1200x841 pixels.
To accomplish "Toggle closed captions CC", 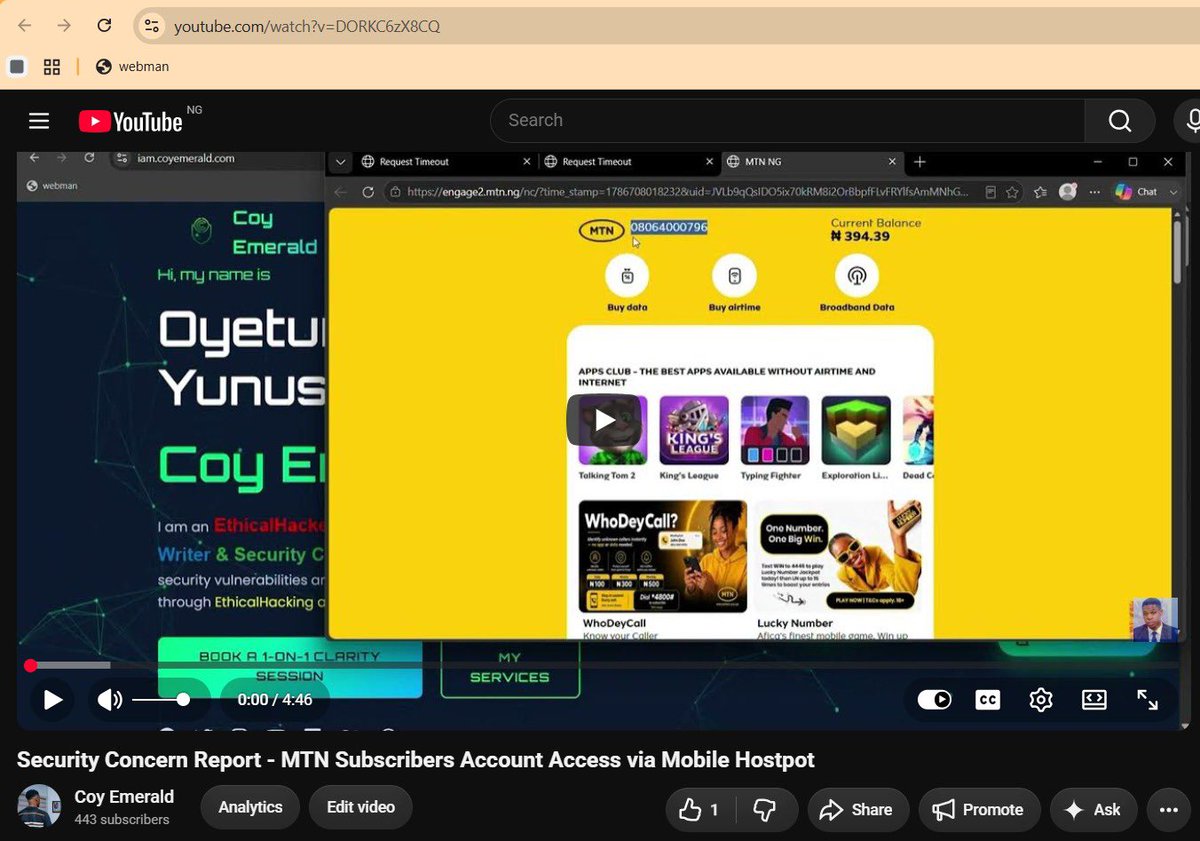I will tap(987, 700).
